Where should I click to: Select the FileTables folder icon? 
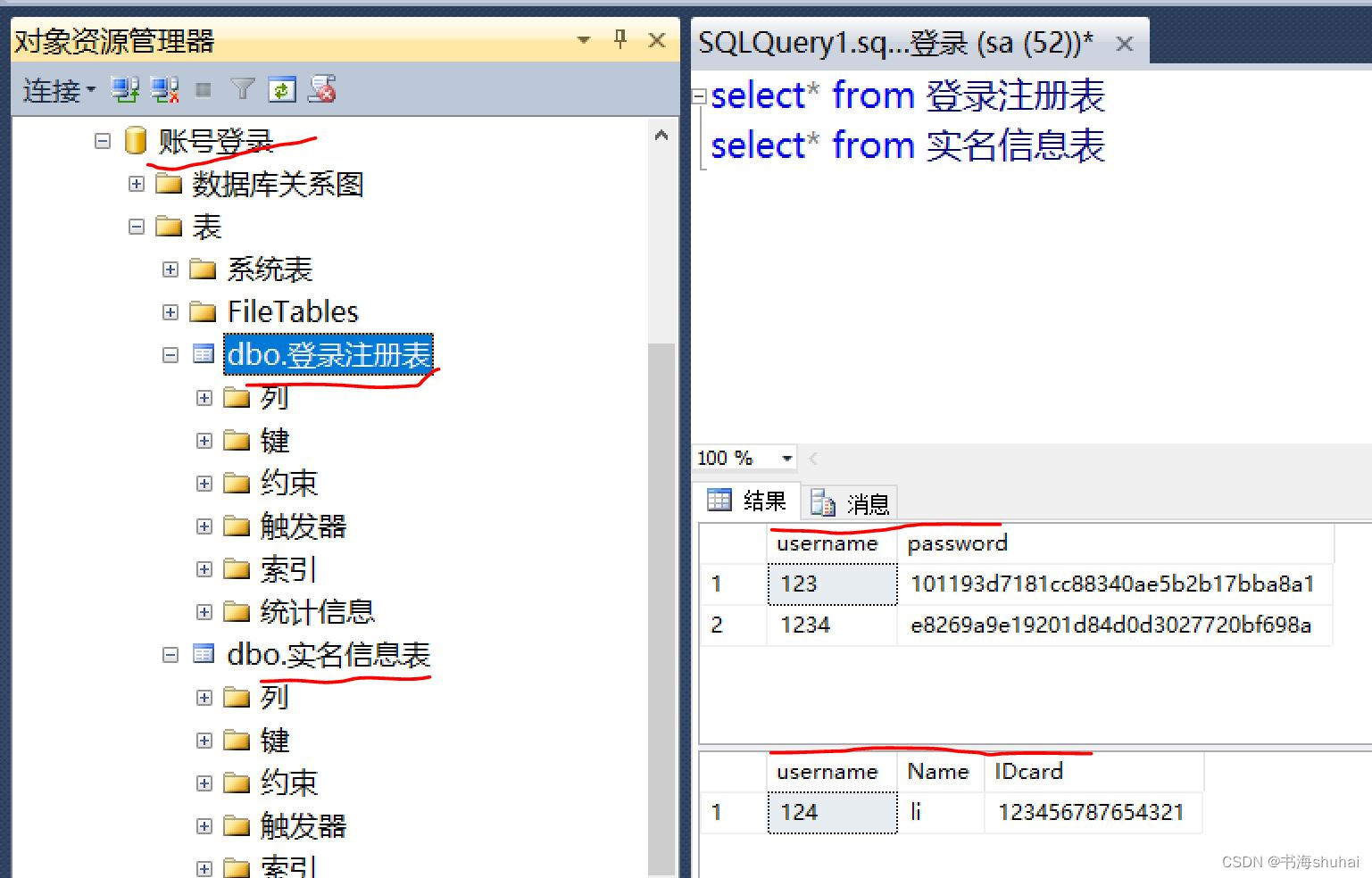coord(203,311)
